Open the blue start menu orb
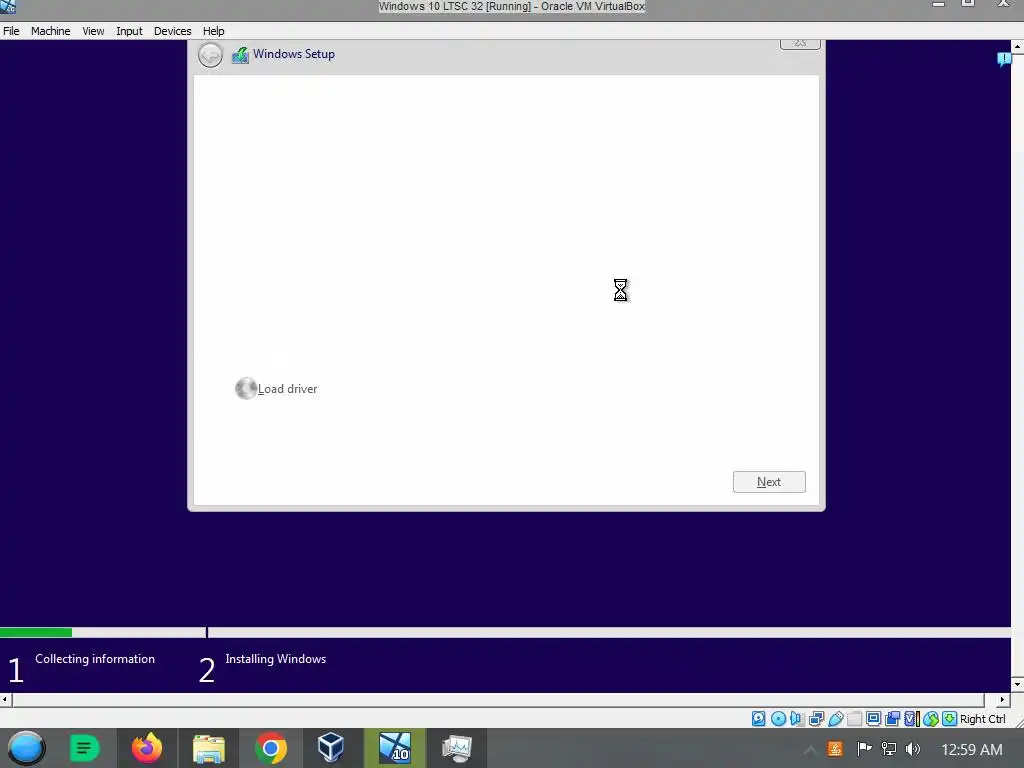Screen dimensions: 1024x768 point(26,748)
